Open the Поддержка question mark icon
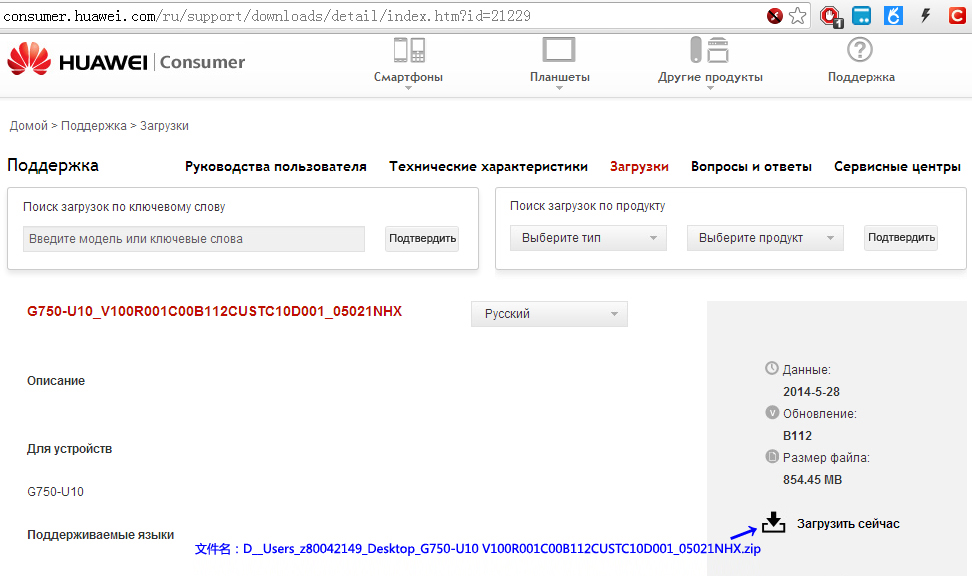972x579 pixels. point(860,50)
